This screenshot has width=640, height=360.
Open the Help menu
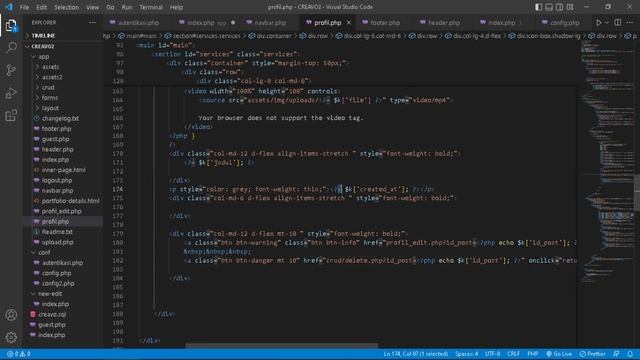point(176,7)
